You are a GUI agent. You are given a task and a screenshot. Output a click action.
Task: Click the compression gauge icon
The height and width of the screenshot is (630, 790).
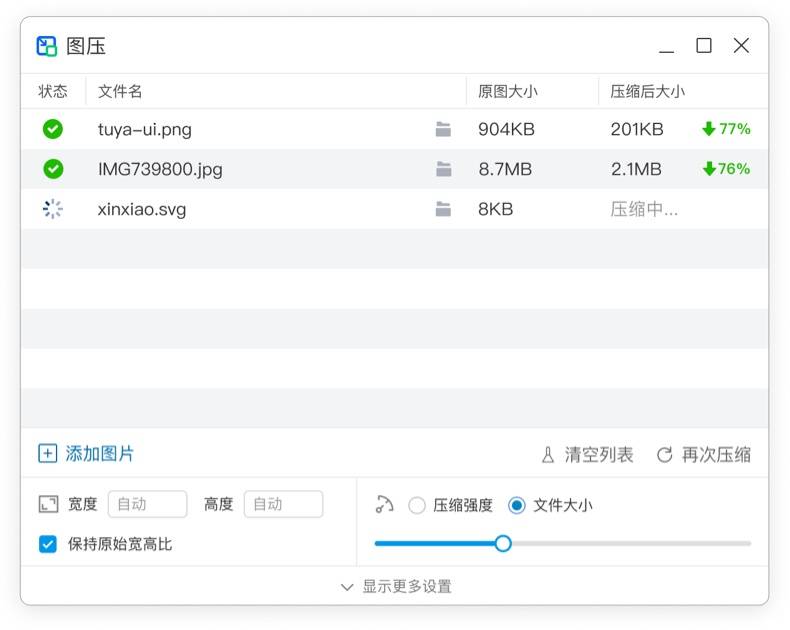click(385, 505)
